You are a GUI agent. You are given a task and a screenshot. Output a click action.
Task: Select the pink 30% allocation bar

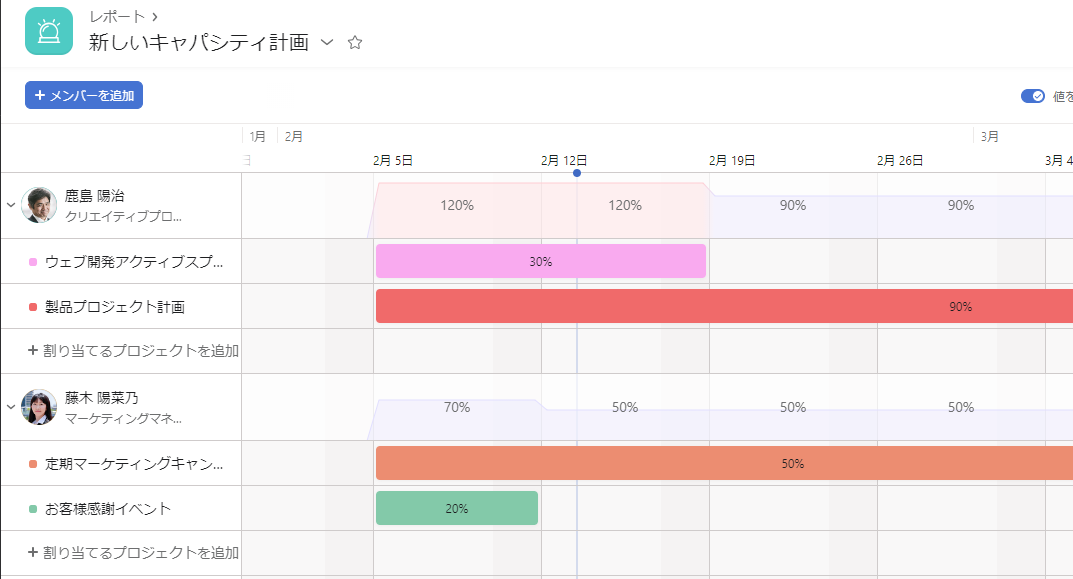(x=541, y=261)
